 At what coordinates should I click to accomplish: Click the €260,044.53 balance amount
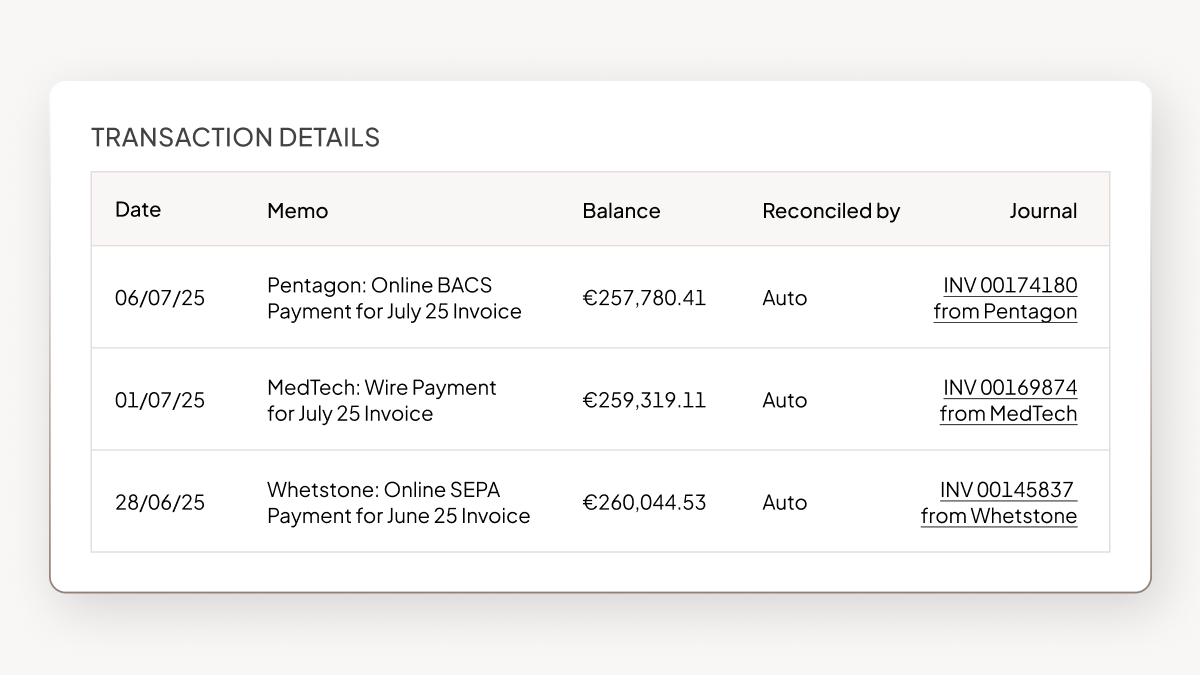(x=644, y=502)
